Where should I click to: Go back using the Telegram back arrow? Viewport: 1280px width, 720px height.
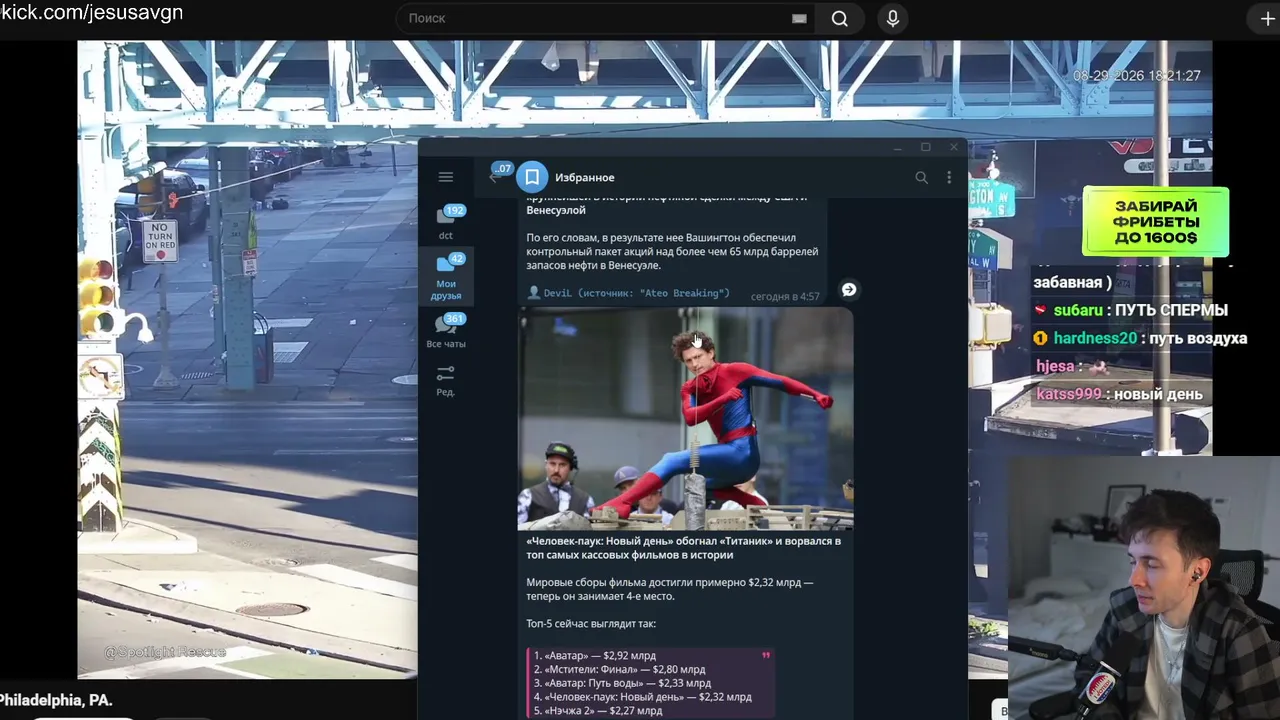(493, 177)
